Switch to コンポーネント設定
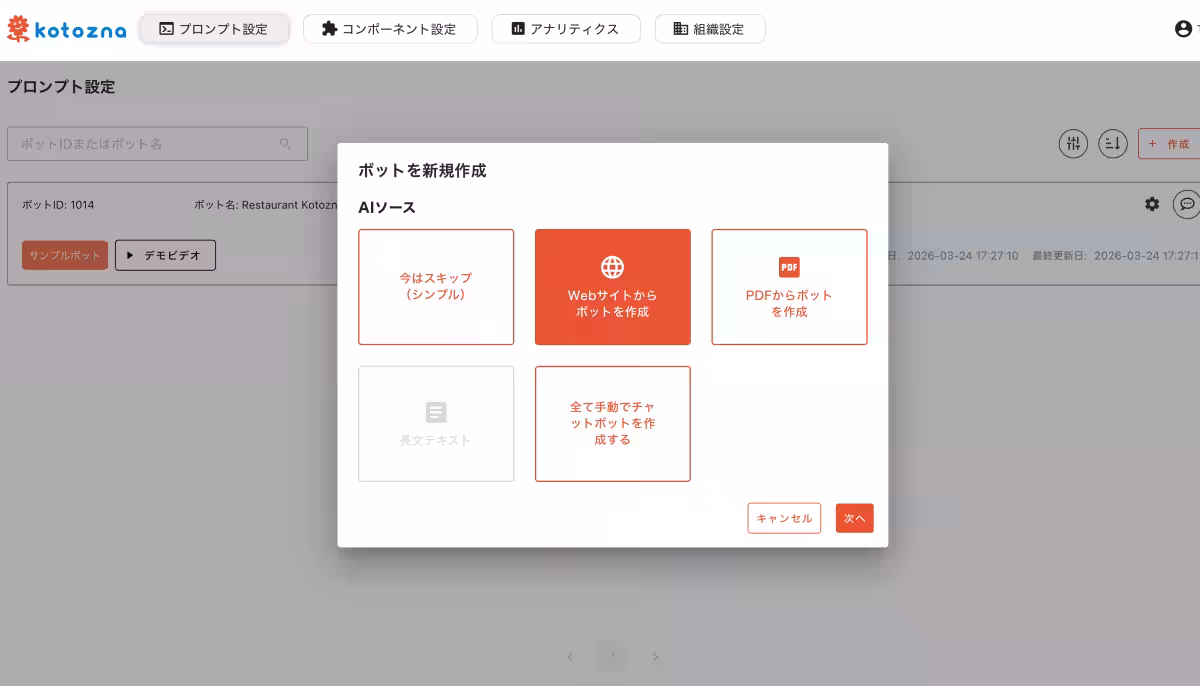Screen dimensions: 1200x686 click(x=390, y=29)
